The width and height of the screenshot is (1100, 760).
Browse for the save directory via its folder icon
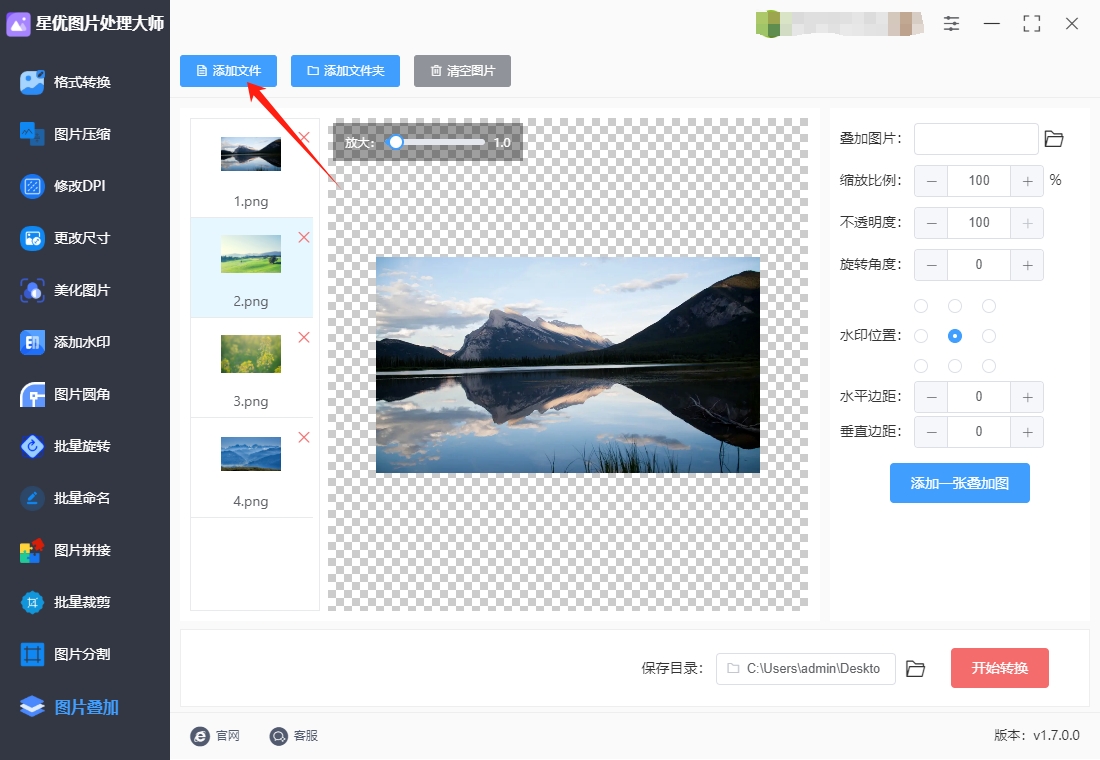click(915, 669)
